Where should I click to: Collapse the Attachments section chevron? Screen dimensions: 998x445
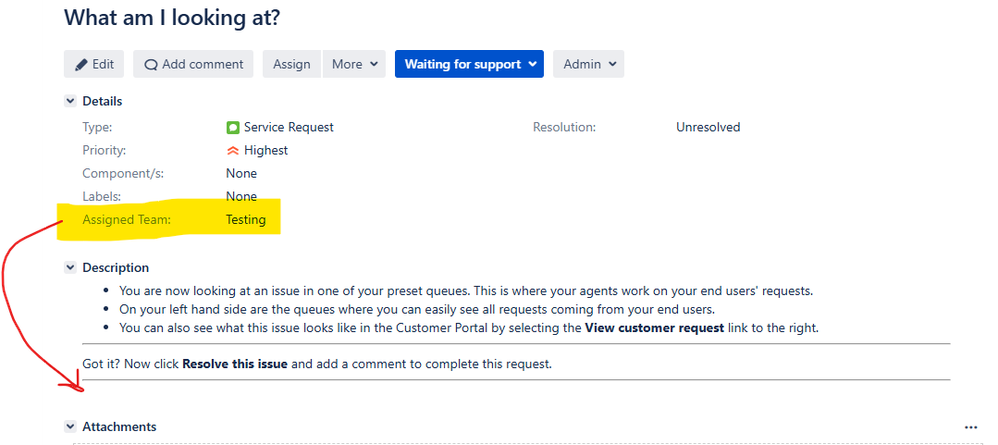[x=71, y=427]
